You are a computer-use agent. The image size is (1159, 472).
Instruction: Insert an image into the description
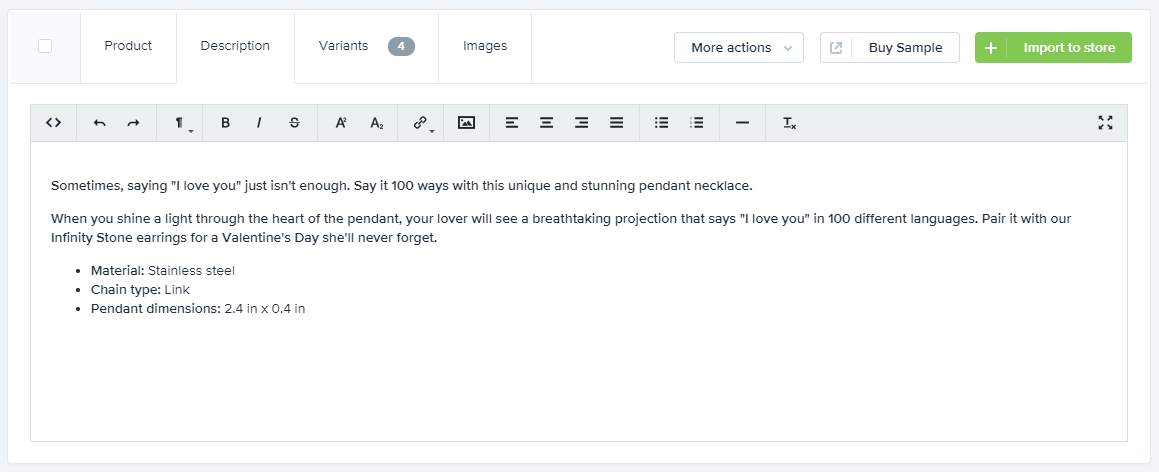466,123
